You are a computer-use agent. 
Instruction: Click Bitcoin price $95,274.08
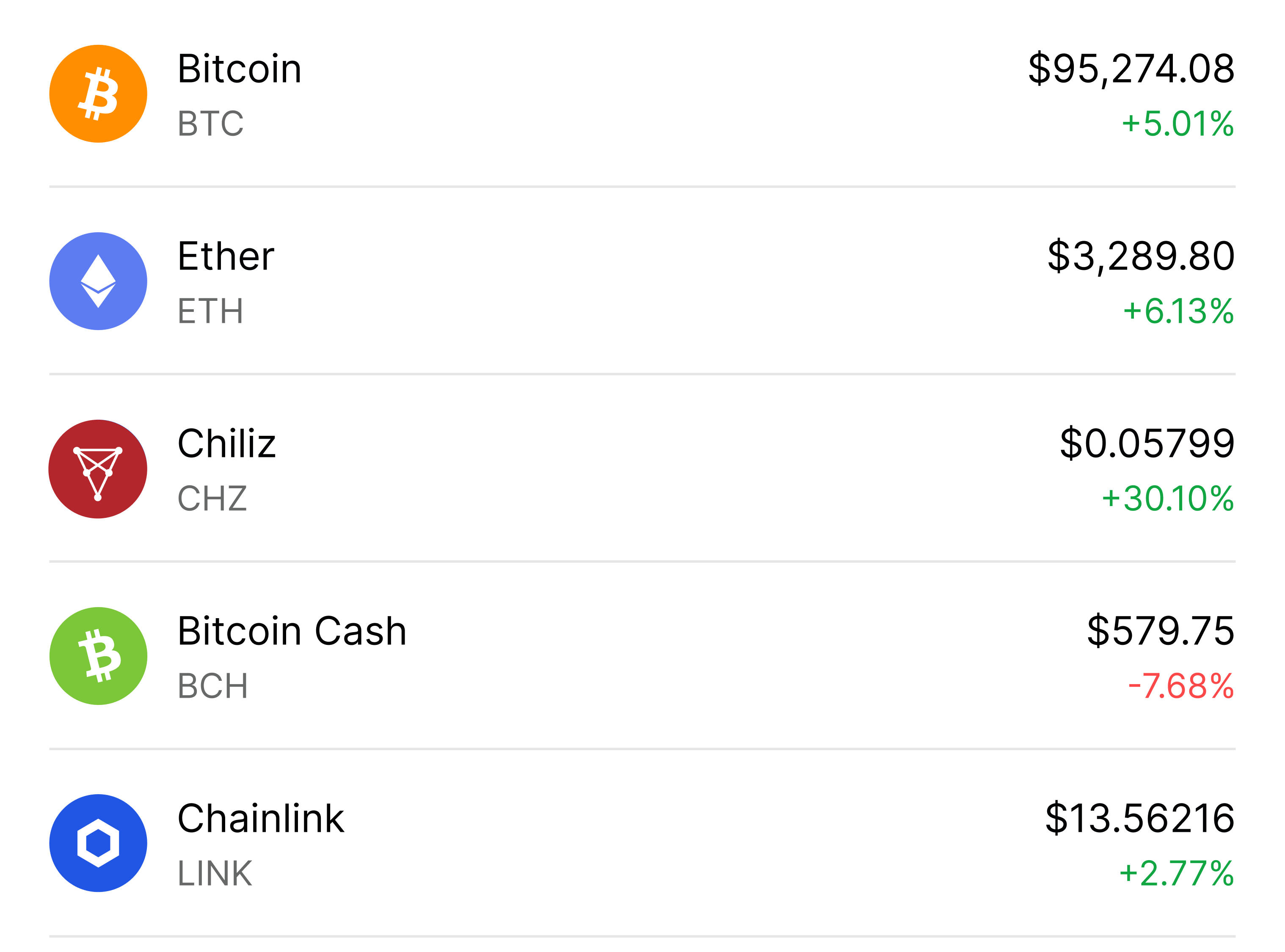click(1131, 69)
